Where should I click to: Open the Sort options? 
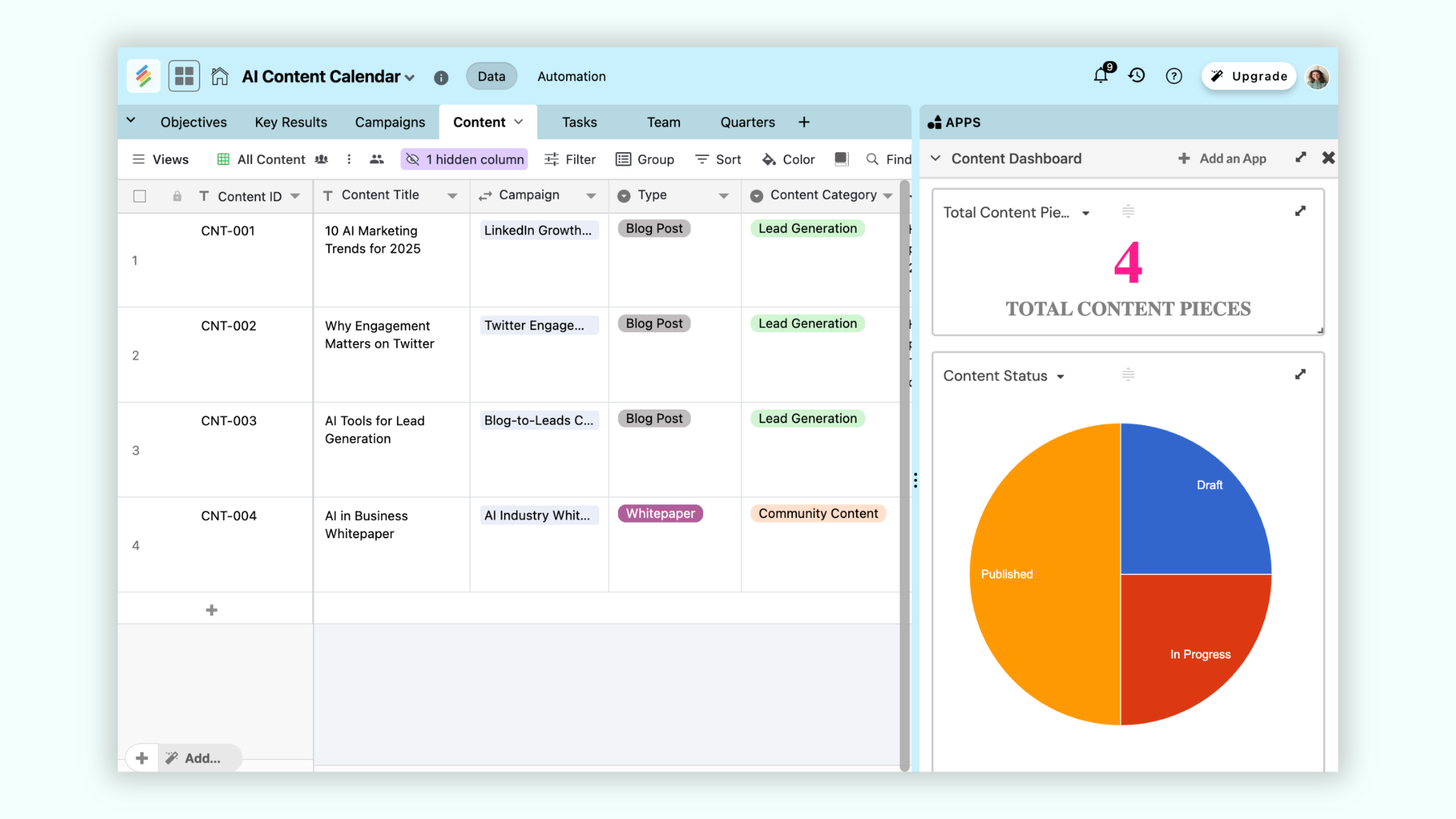coord(718,159)
